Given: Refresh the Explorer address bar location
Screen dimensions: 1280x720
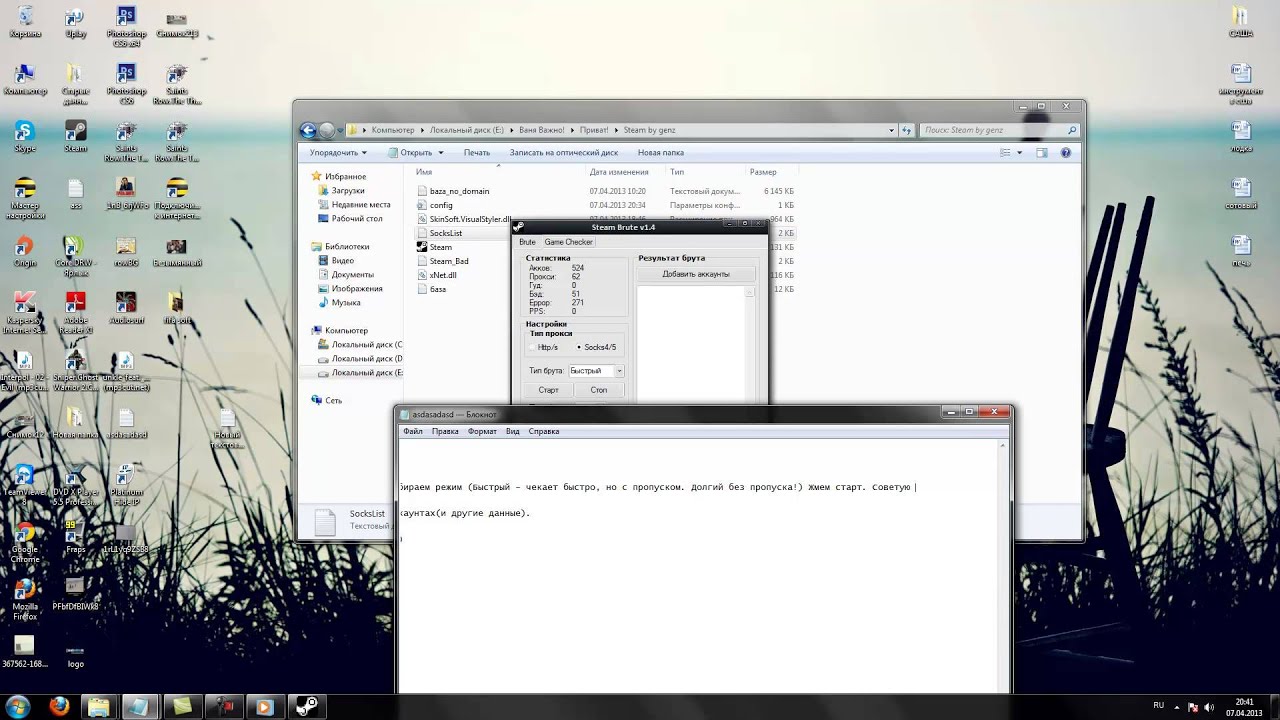Looking at the screenshot, I should point(906,130).
